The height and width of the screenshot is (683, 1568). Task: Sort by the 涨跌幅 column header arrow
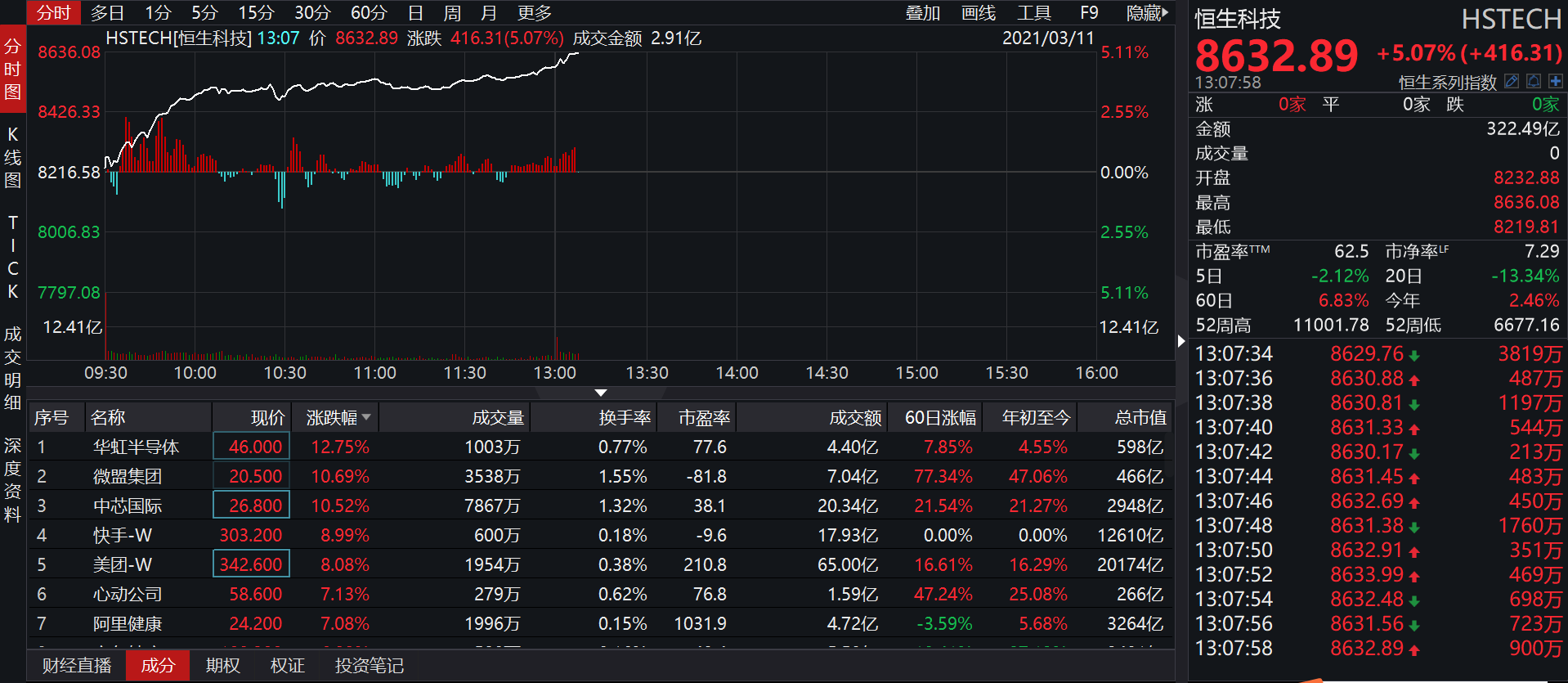(366, 417)
